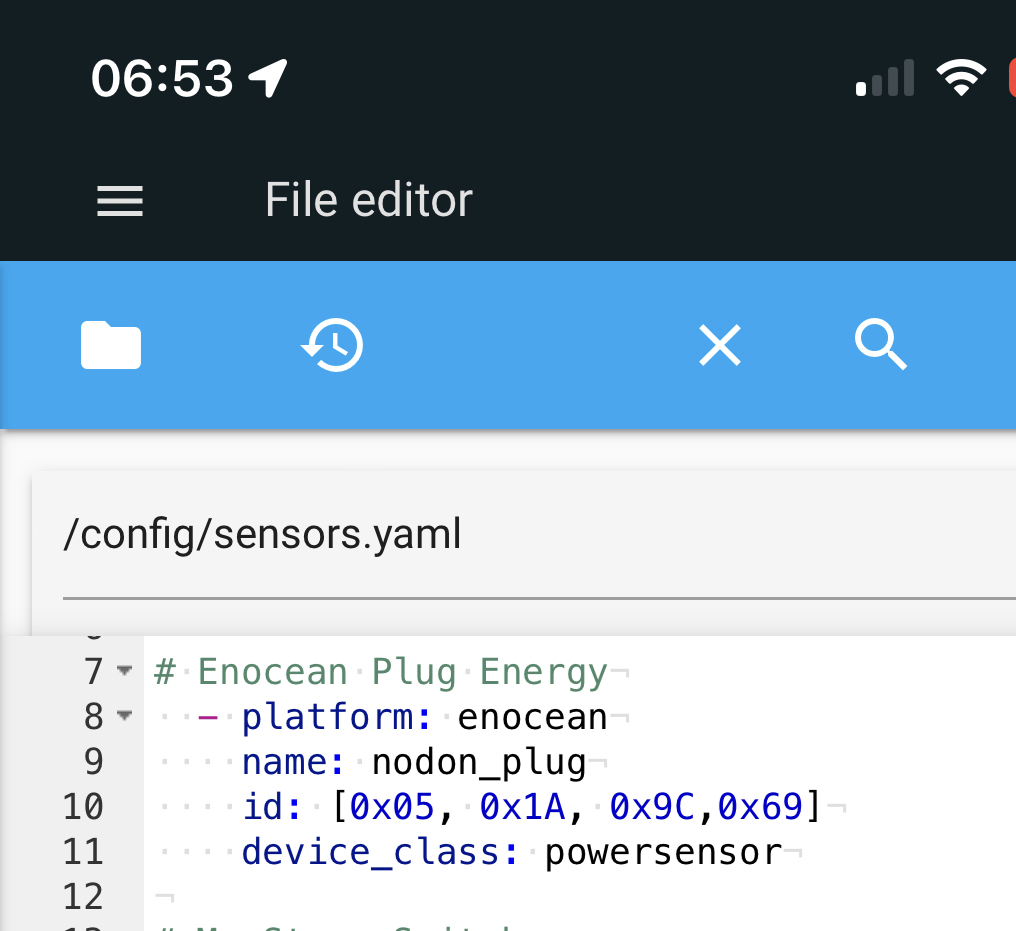The height and width of the screenshot is (931, 1016).
Task: Click line number 9 in the gutter
Action: pos(92,762)
